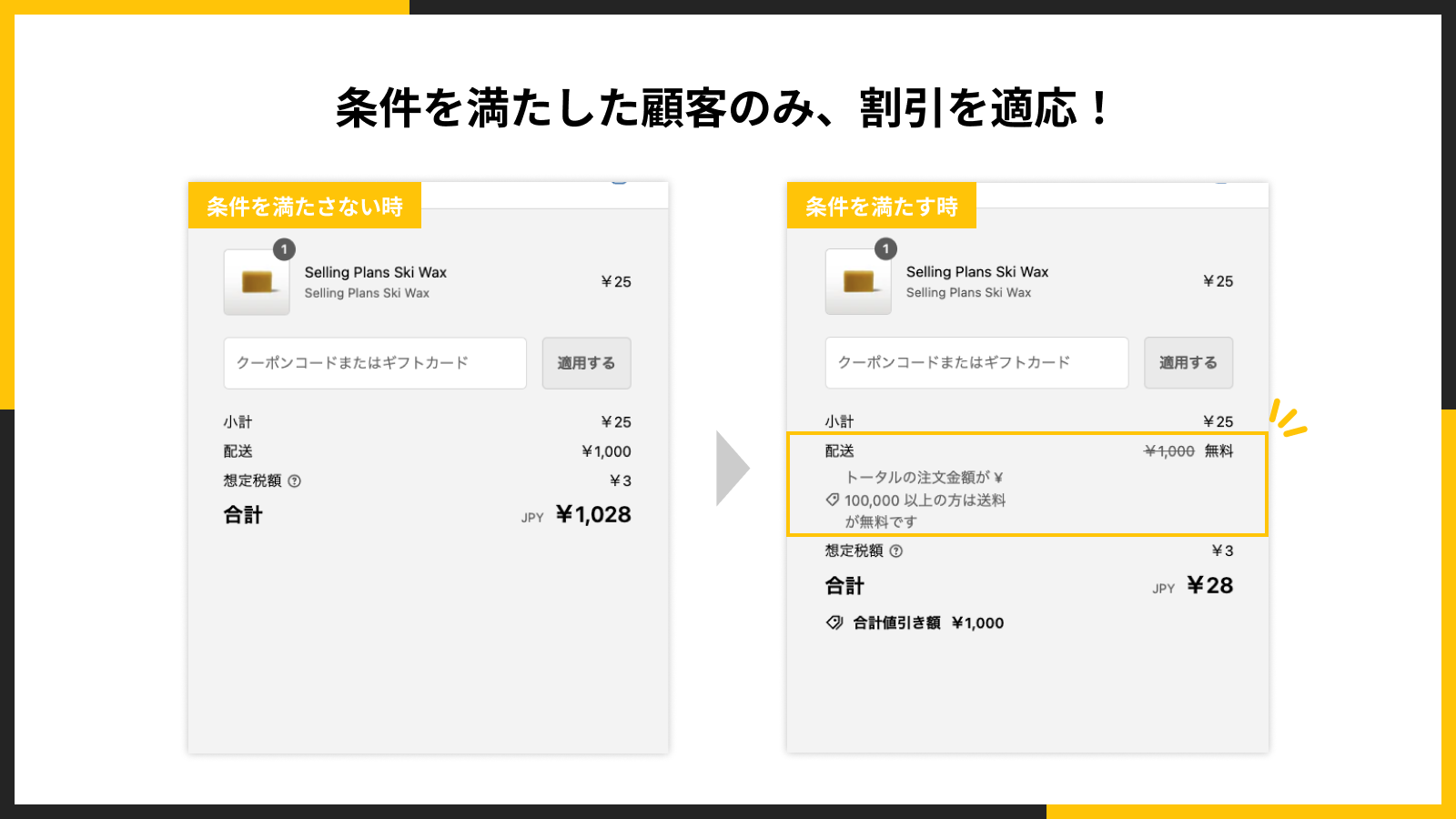Click the quantity badge on the left product image
The width and height of the screenshot is (1456, 819).
click(283, 248)
